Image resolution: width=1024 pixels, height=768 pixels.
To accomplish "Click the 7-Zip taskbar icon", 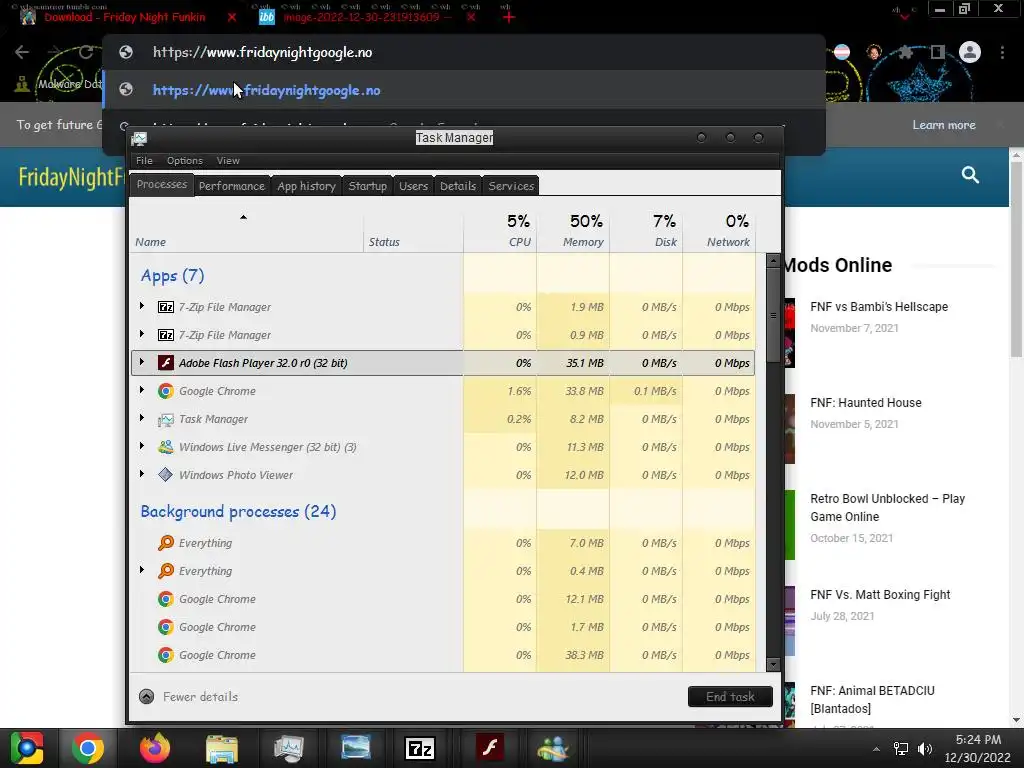I will tap(420, 748).
